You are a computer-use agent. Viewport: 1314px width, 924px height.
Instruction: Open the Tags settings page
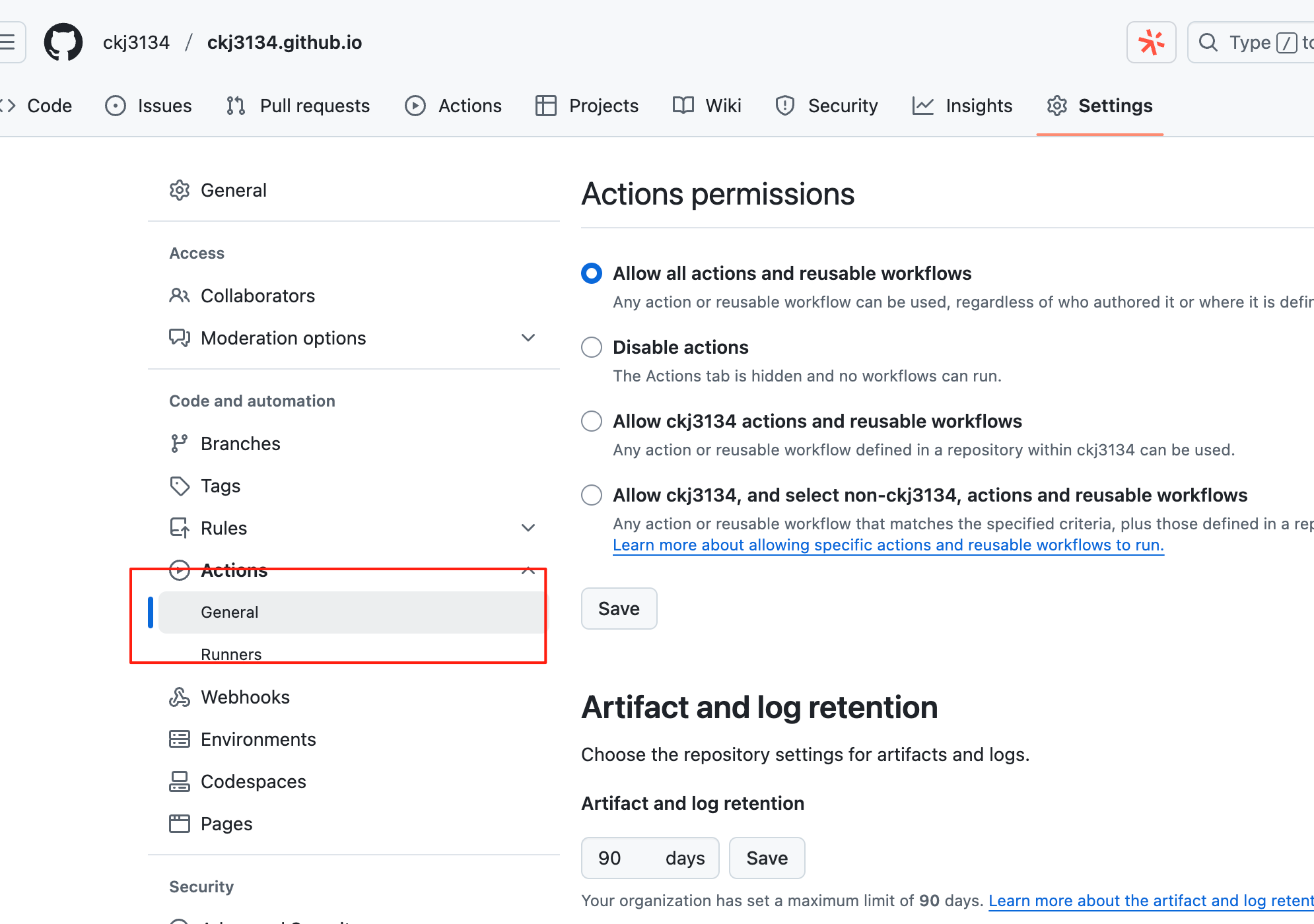tap(221, 486)
